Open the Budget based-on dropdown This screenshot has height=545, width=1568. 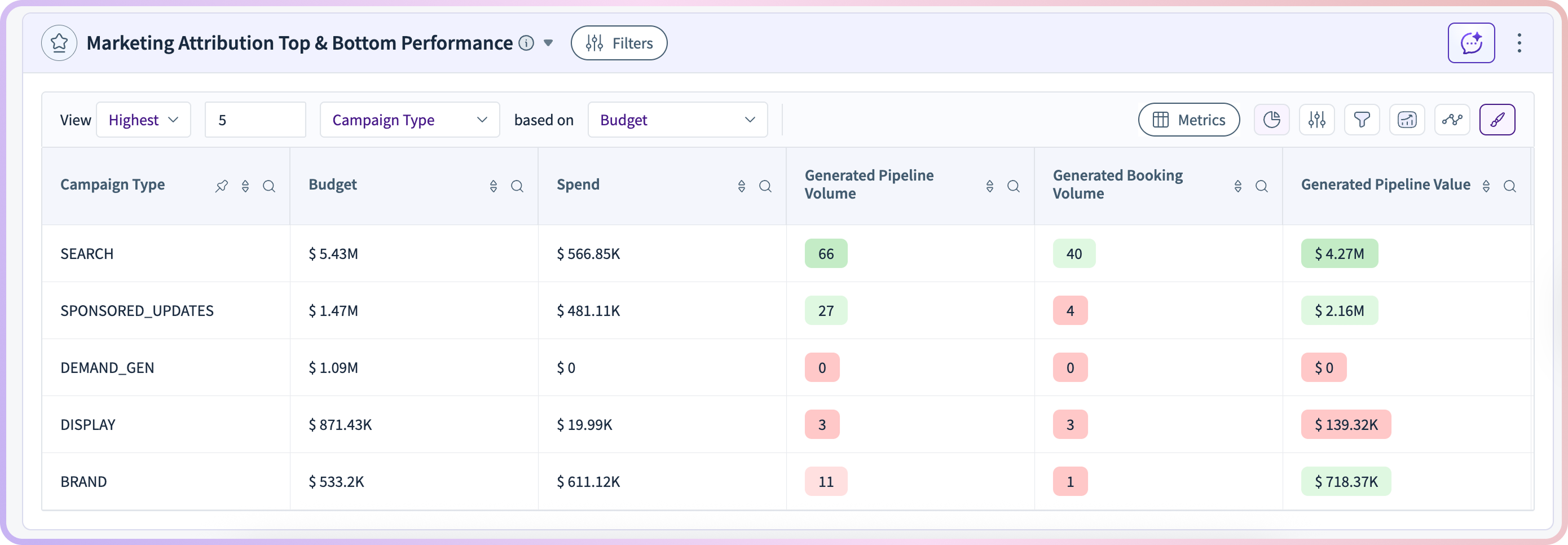[677, 120]
